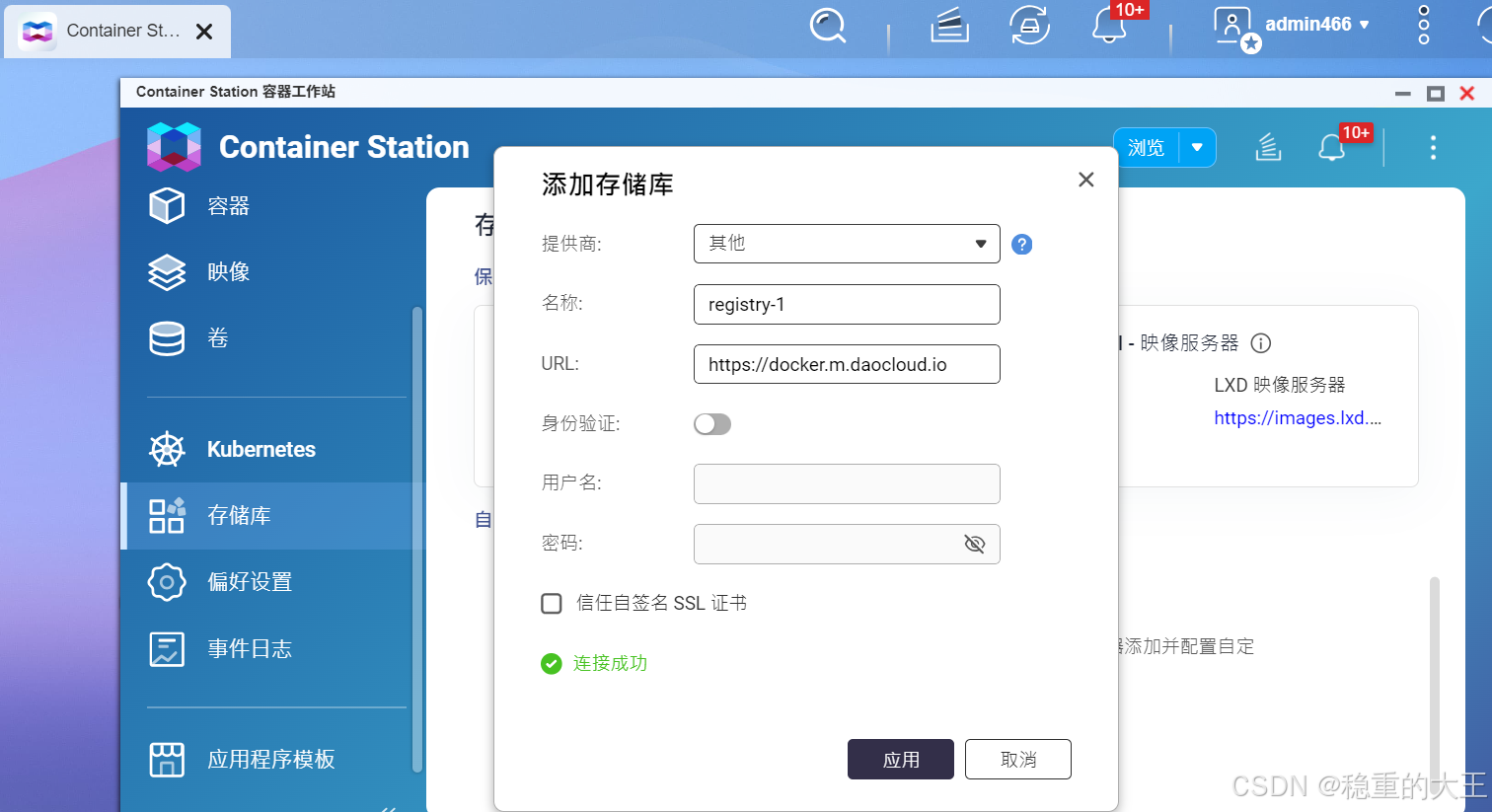Image resolution: width=1492 pixels, height=812 pixels.
Task: Click the search magnifier icon in top bar
Action: tap(828, 26)
